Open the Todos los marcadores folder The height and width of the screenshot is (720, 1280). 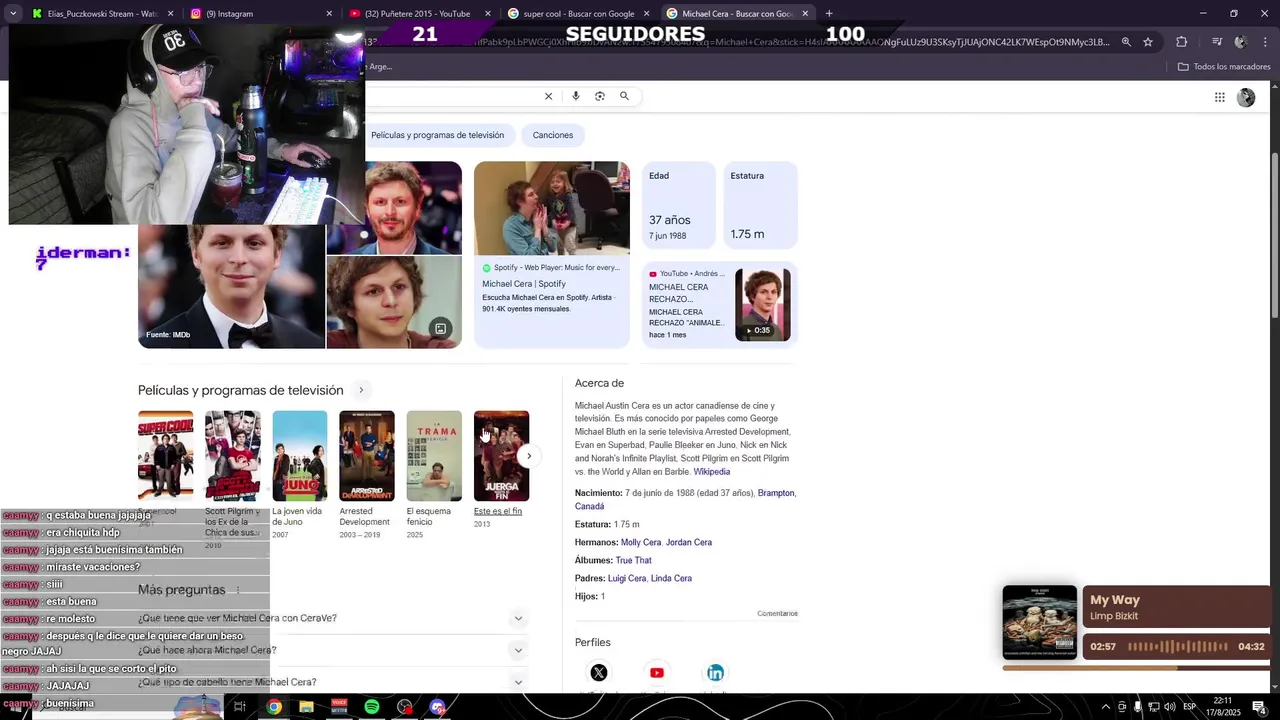click(1224, 67)
